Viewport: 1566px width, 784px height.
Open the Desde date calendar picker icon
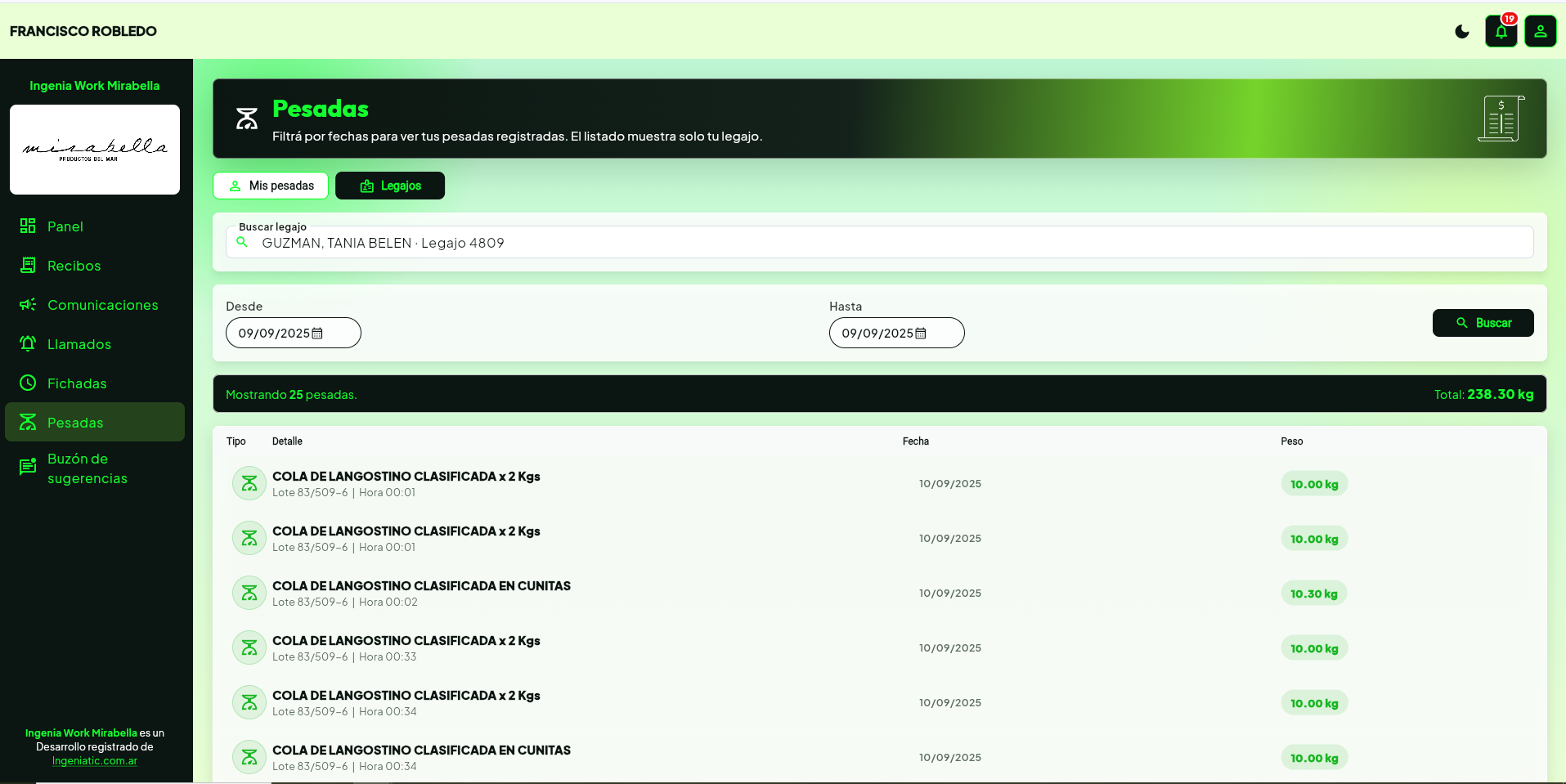(317, 333)
